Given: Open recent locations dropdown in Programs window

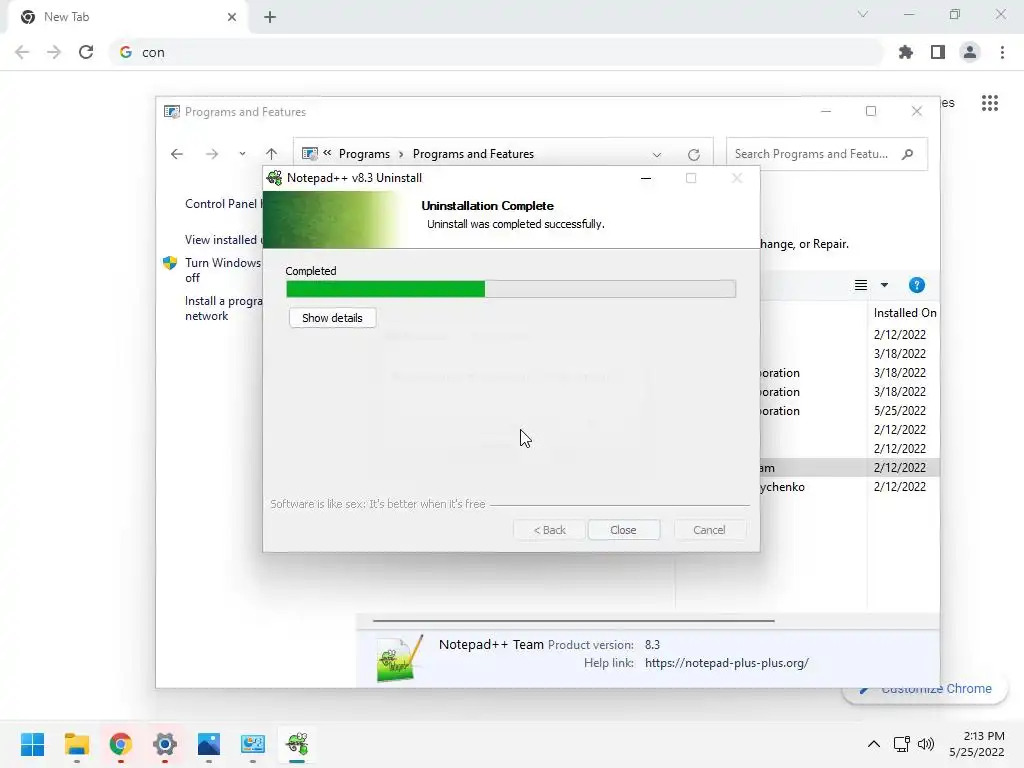Looking at the screenshot, I should tap(242, 154).
